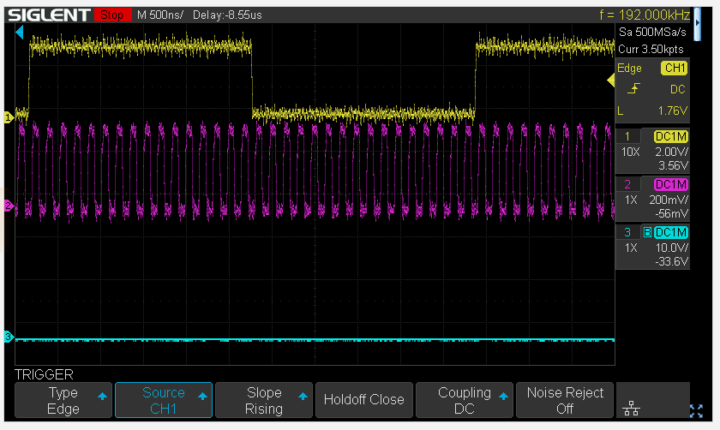Open the Coupling DC menu item

464,400
